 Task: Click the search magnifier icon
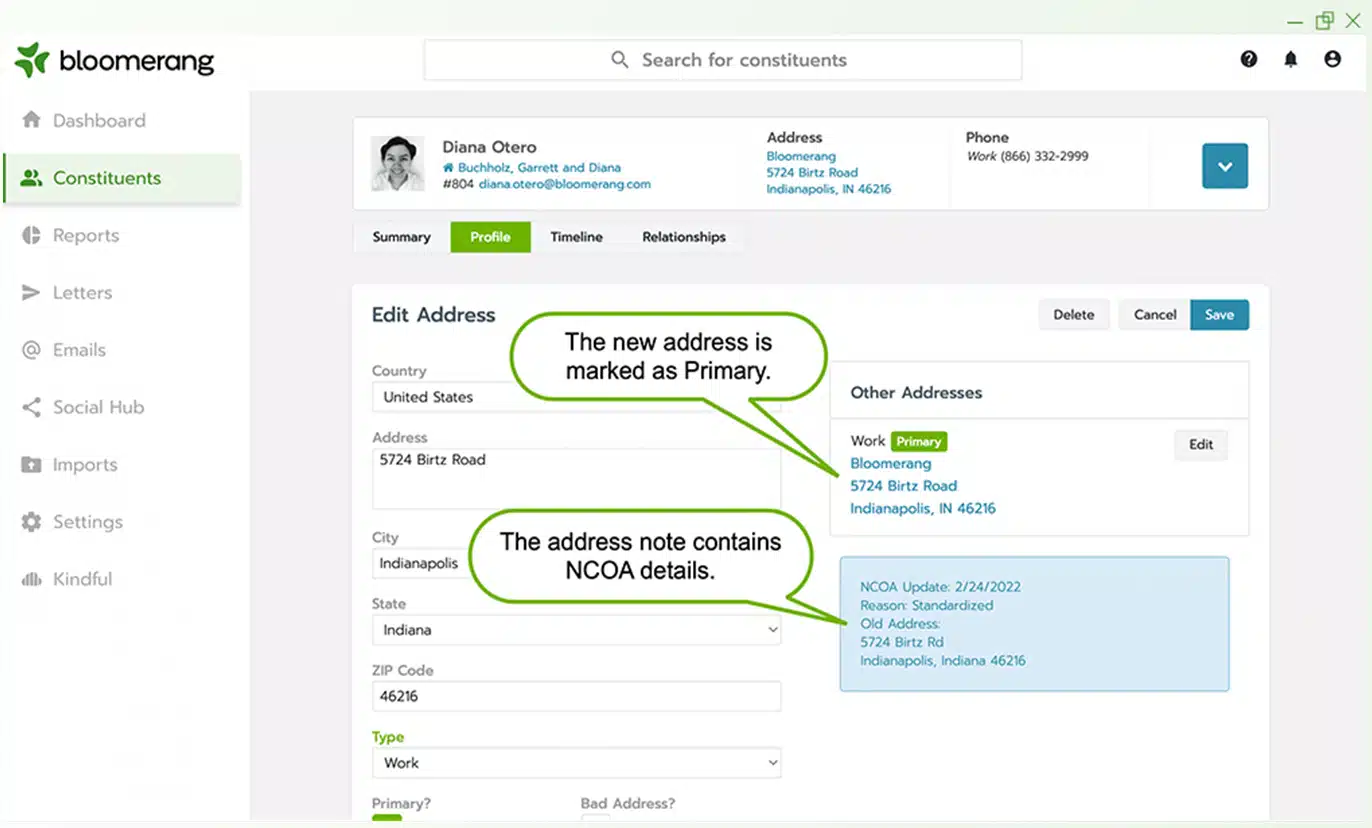pos(620,60)
